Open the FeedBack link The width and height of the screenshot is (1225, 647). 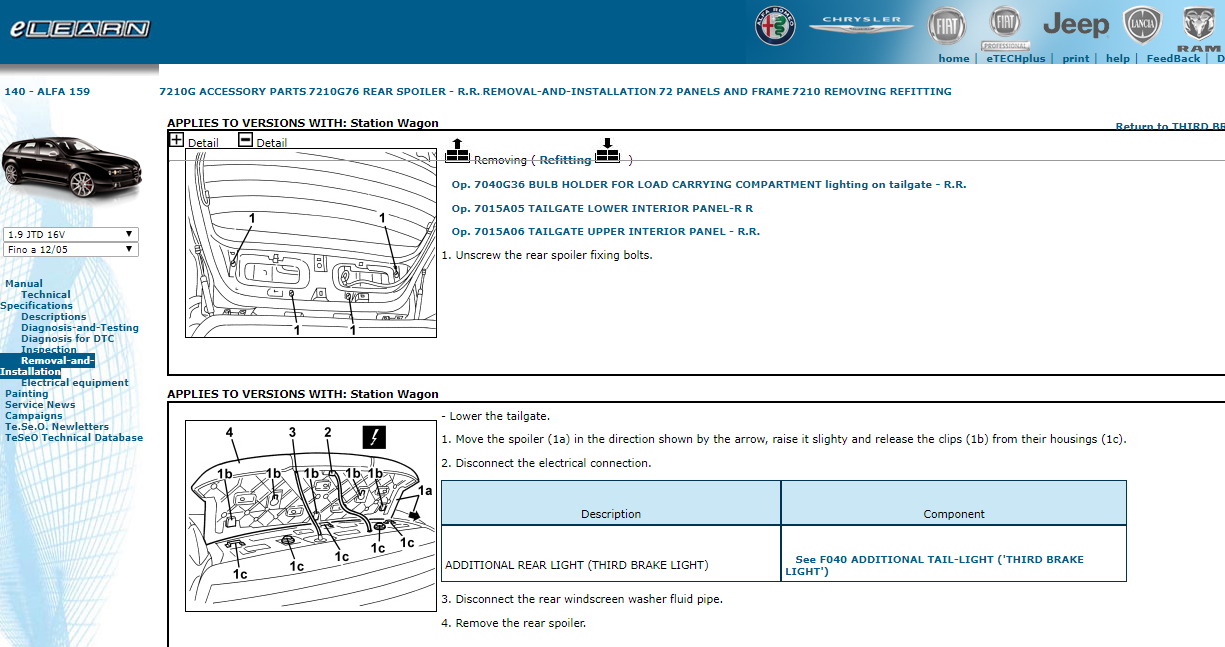pos(1173,58)
